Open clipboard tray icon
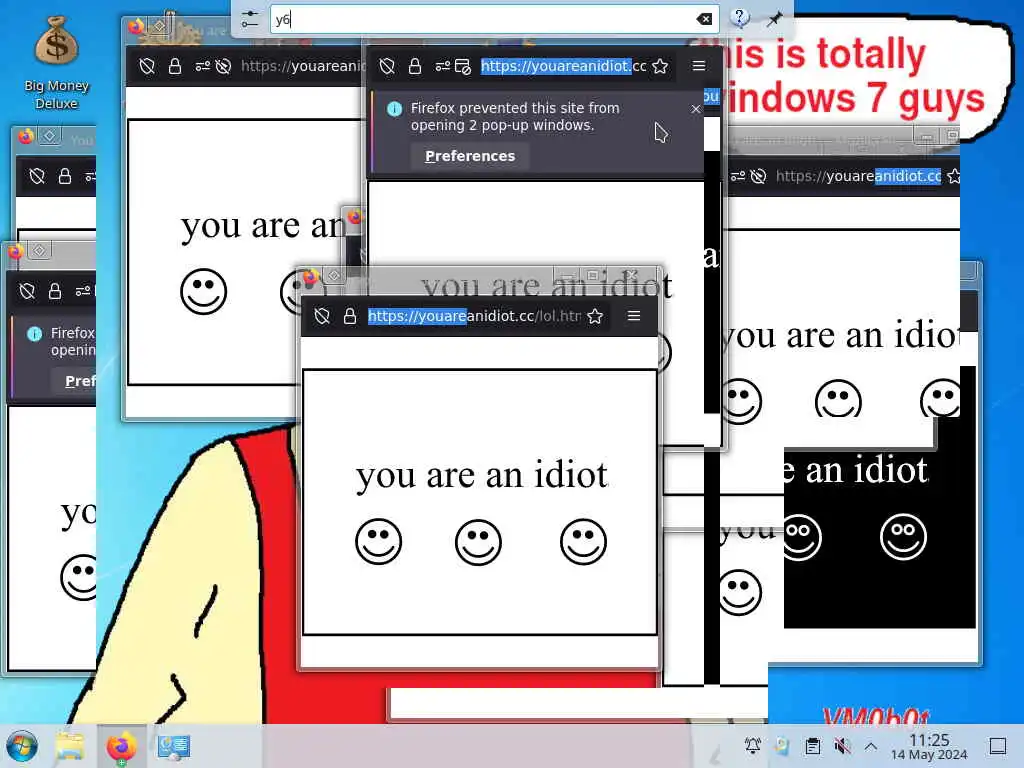This screenshot has width=1024, height=768. (x=812, y=746)
